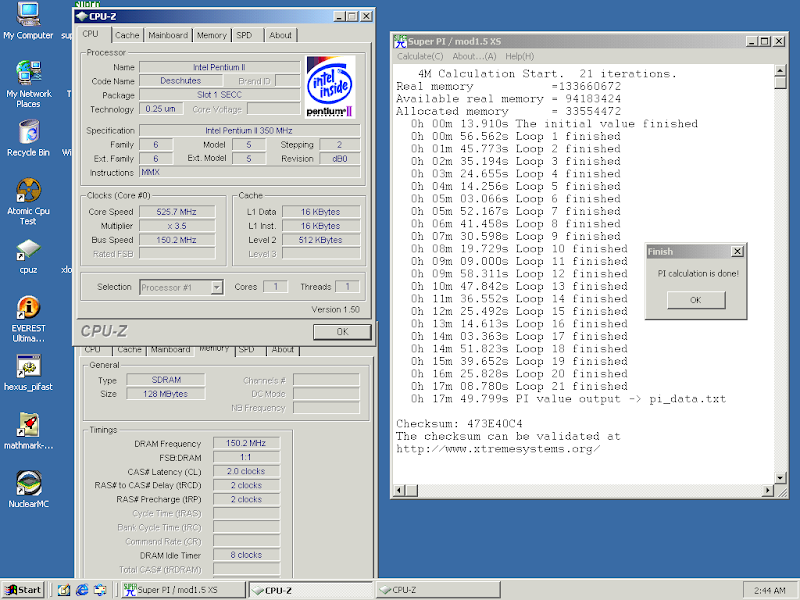Click the Bus Speed value "150.2 MHz"
800x600 pixels.
[x=177, y=240]
